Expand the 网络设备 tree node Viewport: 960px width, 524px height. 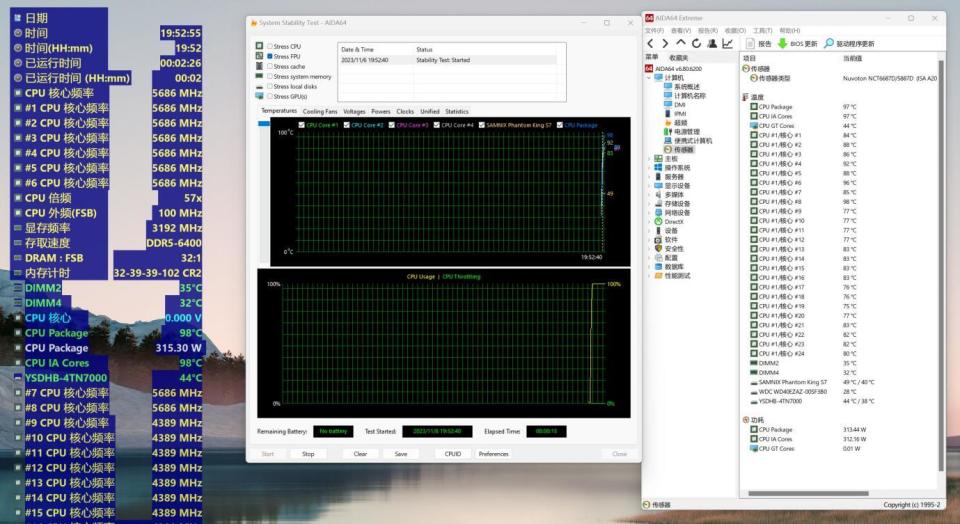(x=648, y=212)
